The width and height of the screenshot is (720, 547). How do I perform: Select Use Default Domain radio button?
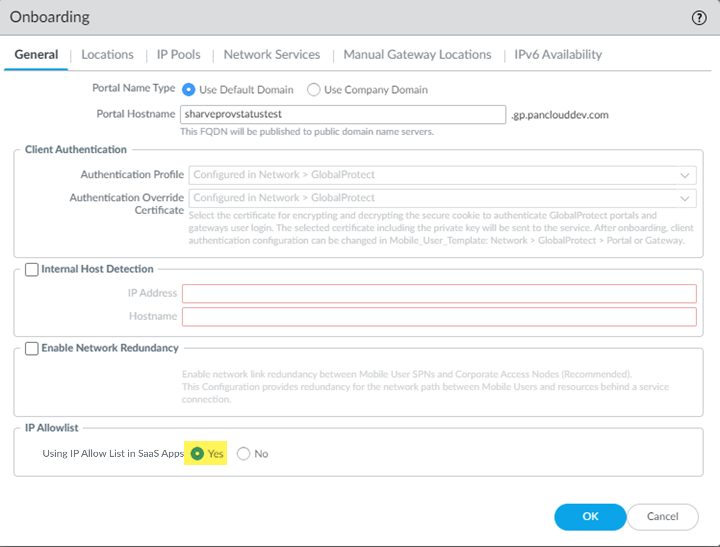[189, 90]
